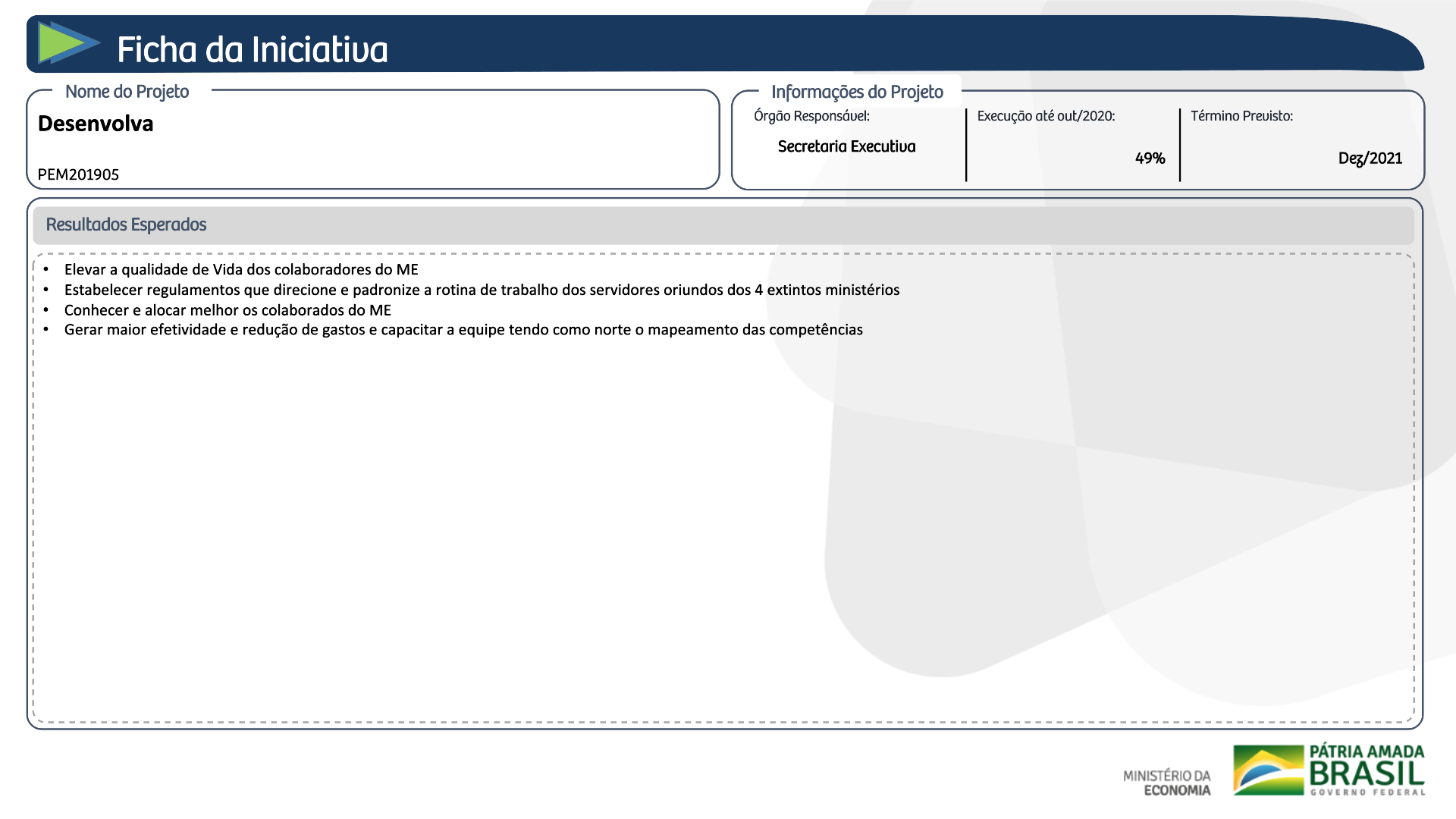Image resolution: width=1456 pixels, height=819 pixels.
Task: Click the Execução até out/2020 label
Action: tap(1046, 116)
